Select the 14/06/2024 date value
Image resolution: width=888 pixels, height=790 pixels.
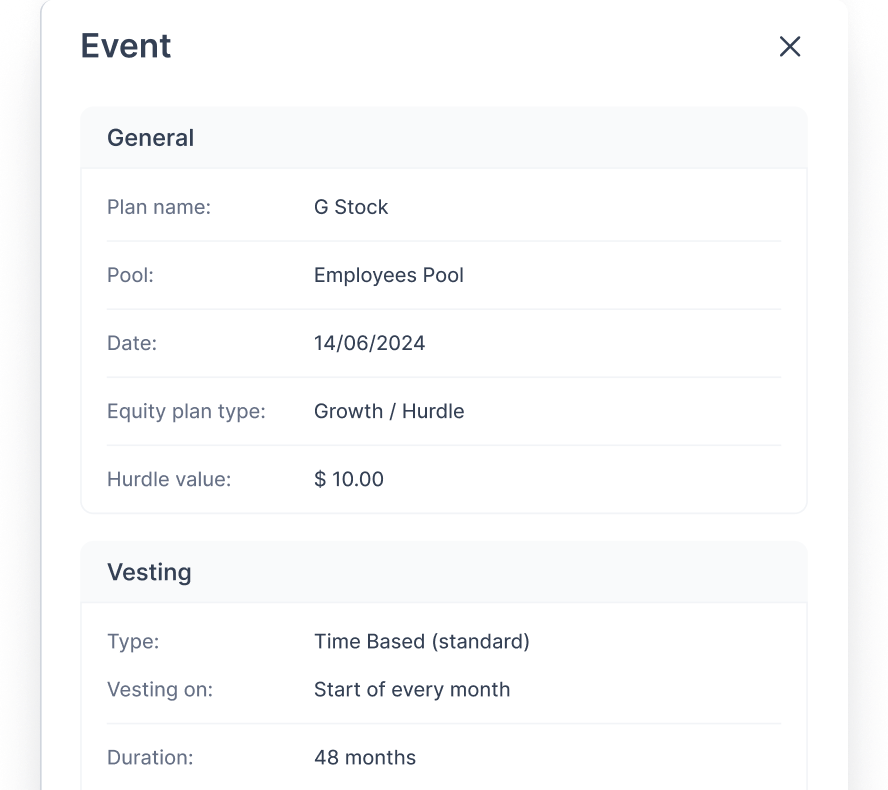click(370, 343)
